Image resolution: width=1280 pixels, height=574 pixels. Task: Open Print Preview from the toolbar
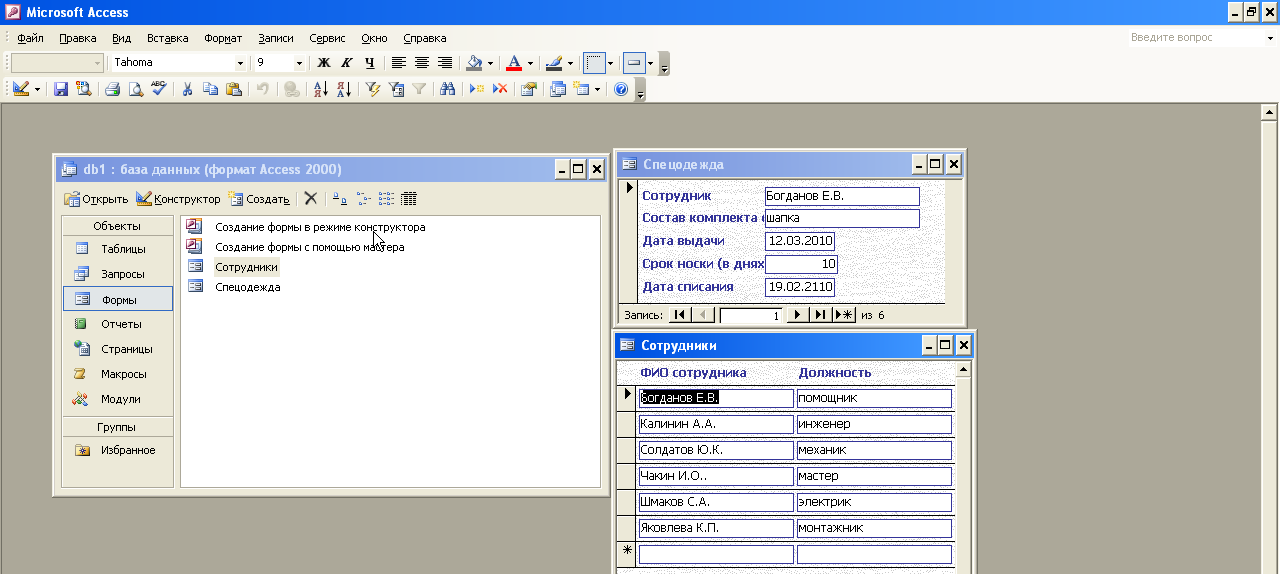coord(135,89)
